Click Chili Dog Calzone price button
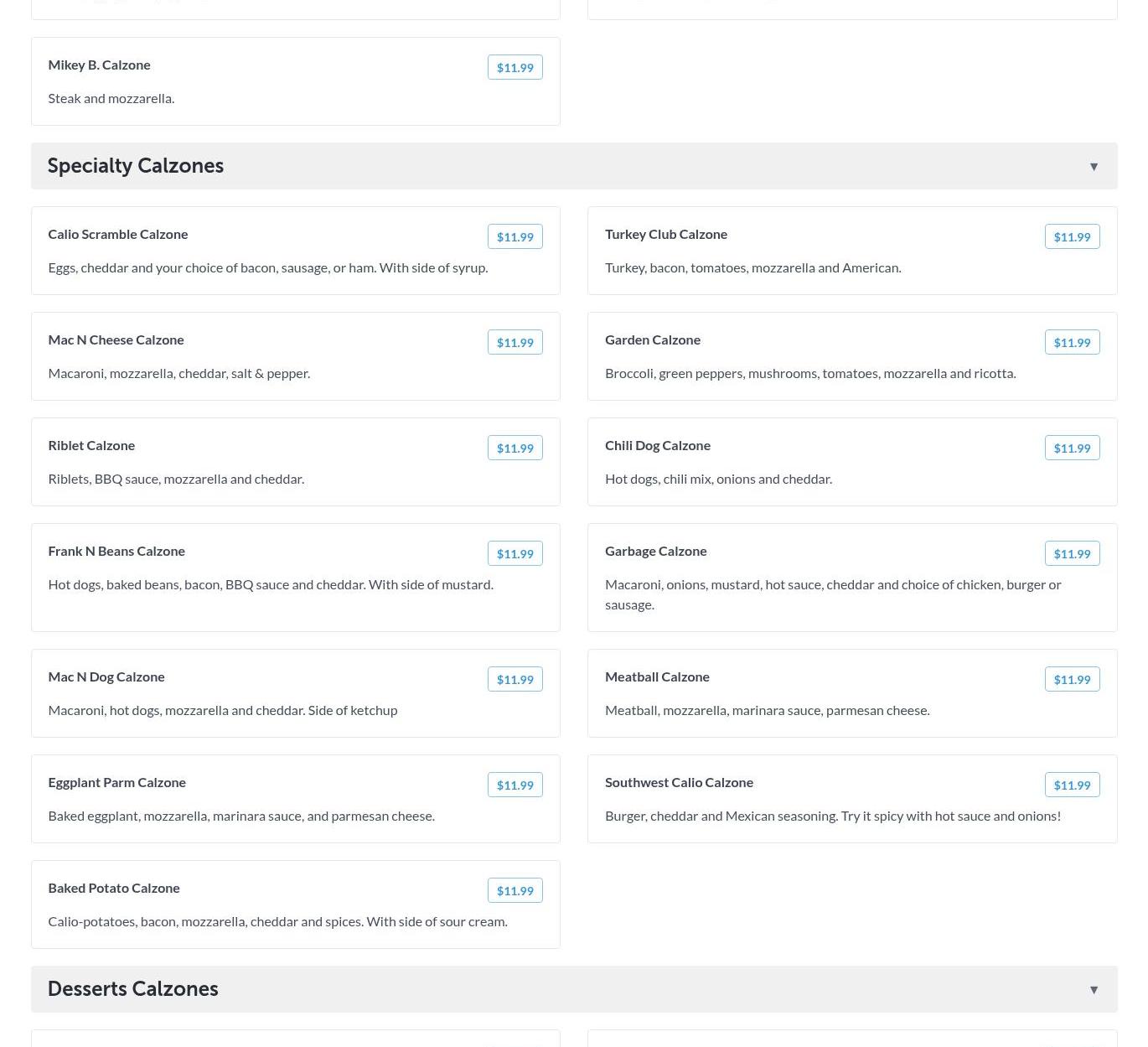Viewport: 1148px width, 1047px height. click(1072, 448)
